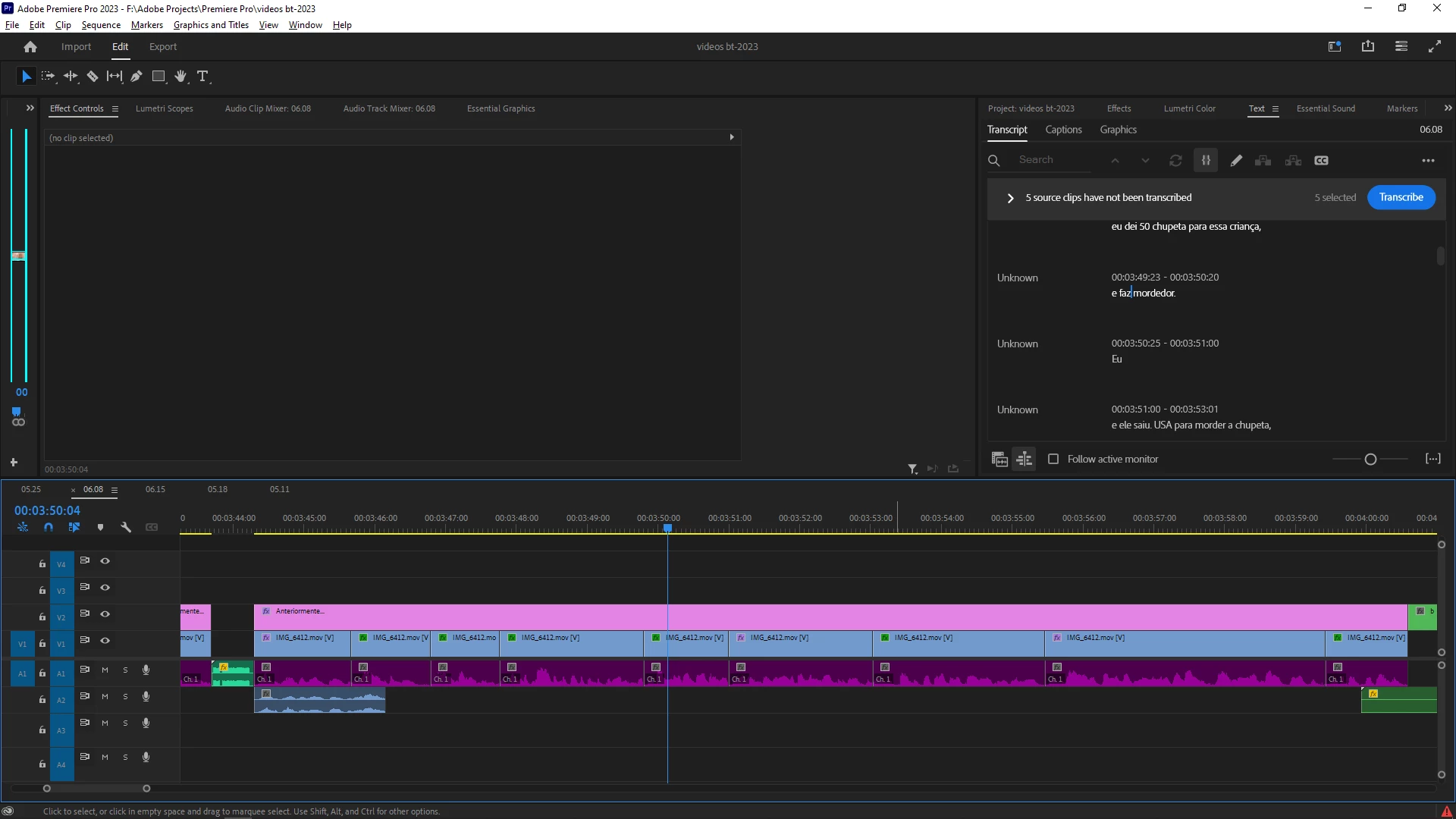Mute audio track A1

point(105,670)
